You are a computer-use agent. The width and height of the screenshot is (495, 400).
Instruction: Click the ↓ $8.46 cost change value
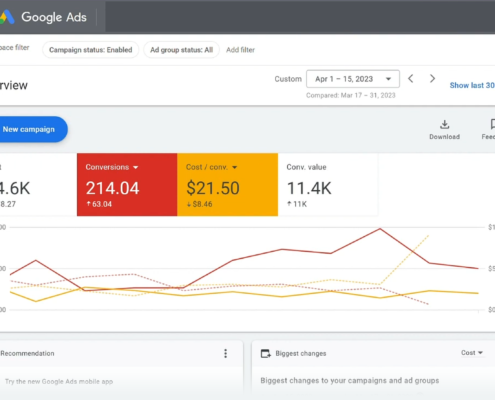199,204
